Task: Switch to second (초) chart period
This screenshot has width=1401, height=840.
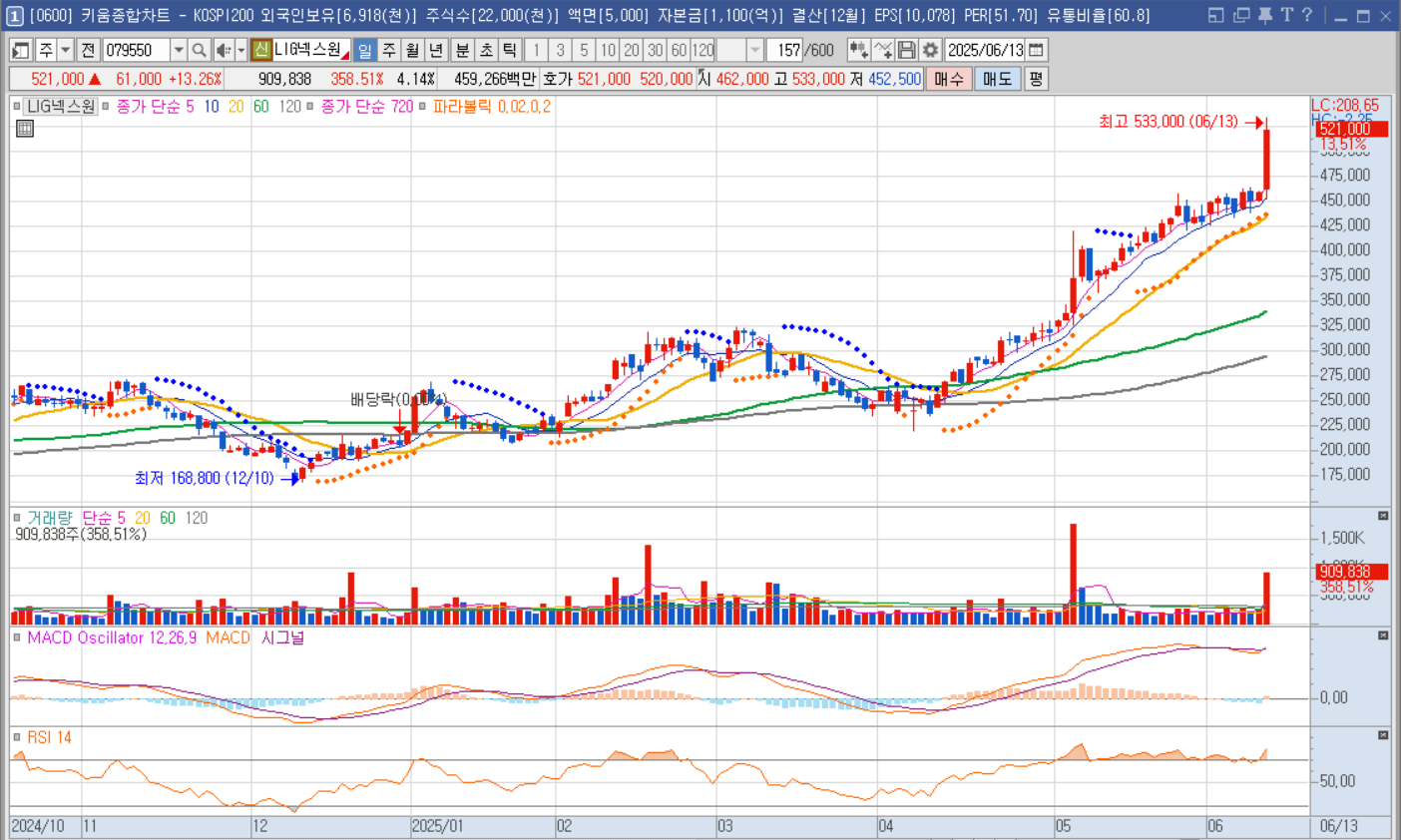Action: click(486, 50)
